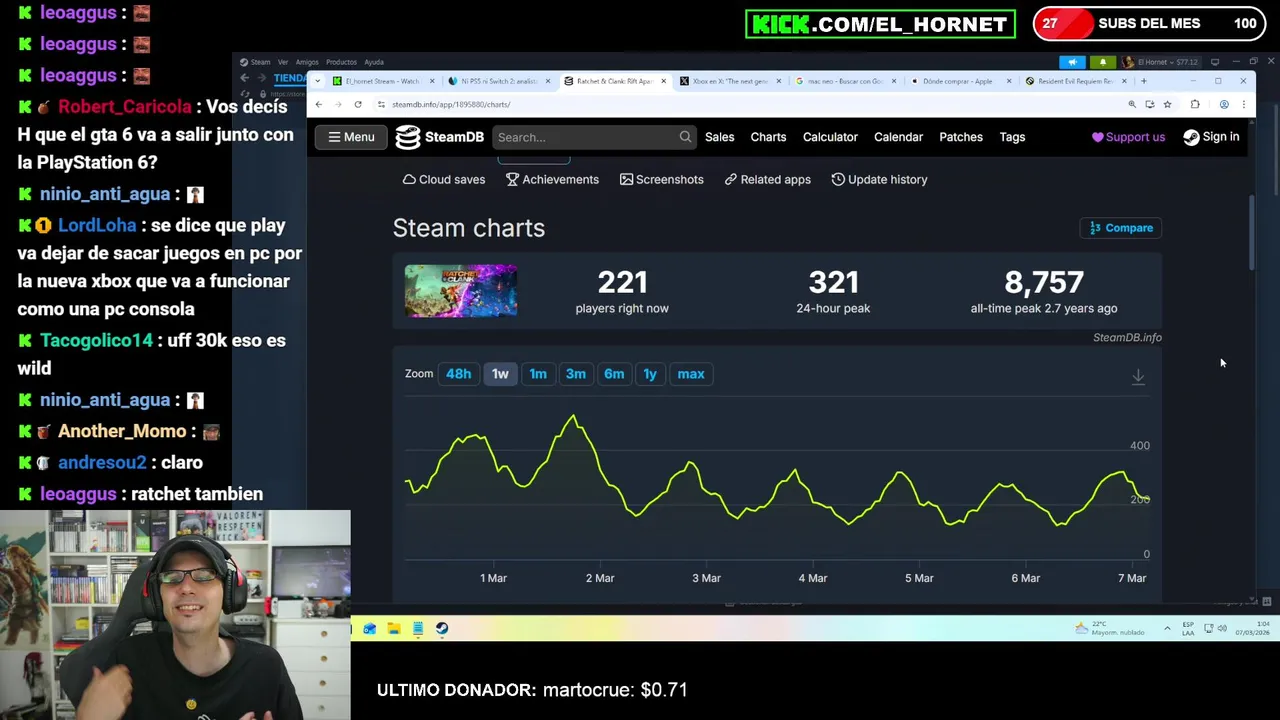This screenshot has width=1280, height=720.
Task: Expand the system tray hidden icons chevron
Action: pyautogui.click(x=1167, y=629)
